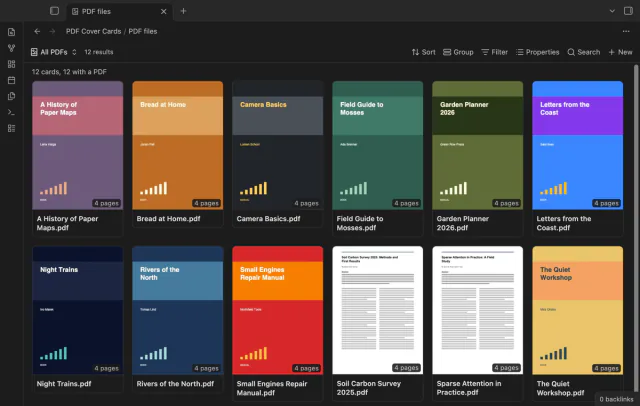The image size is (640, 406).
Task: Open the templates copy icon
Action: point(11,96)
